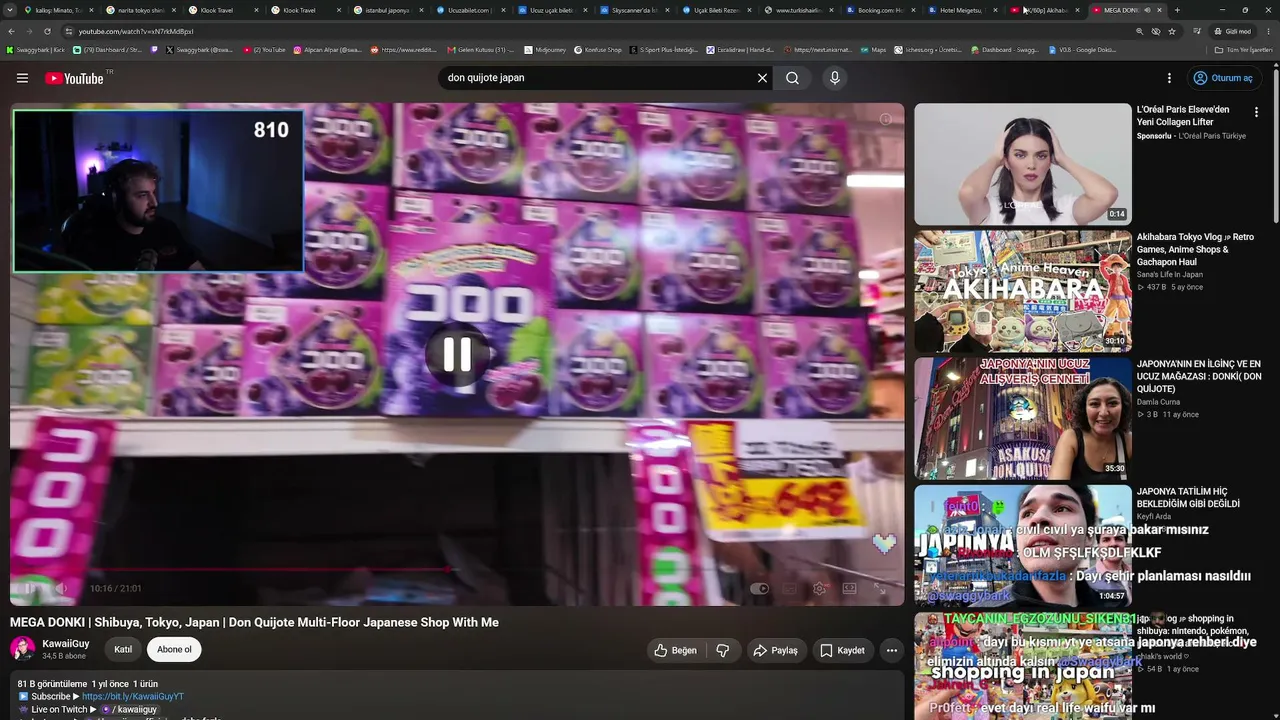Open the Chrome three-dot menu
The width and height of the screenshot is (1280, 720).
tap(1267, 31)
